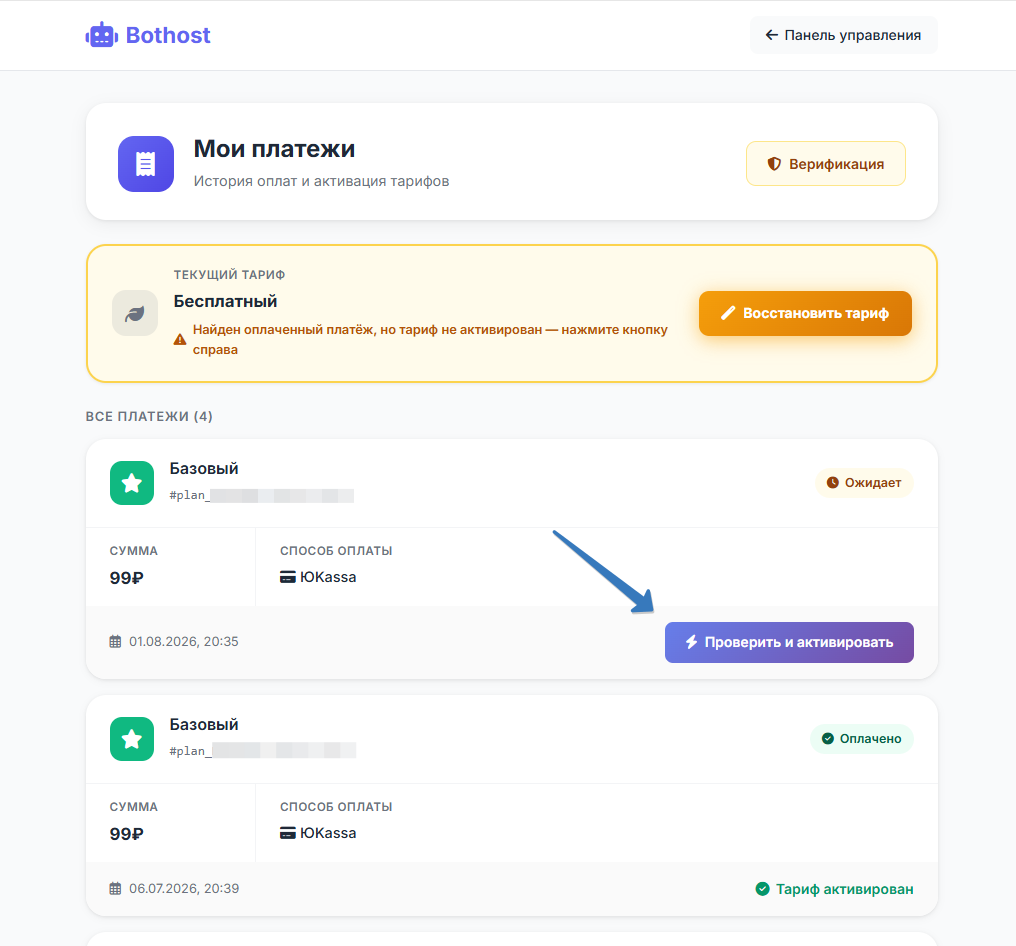This screenshot has width=1016, height=946.
Task: Click Проверить и активировать button
Action: (x=789, y=642)
